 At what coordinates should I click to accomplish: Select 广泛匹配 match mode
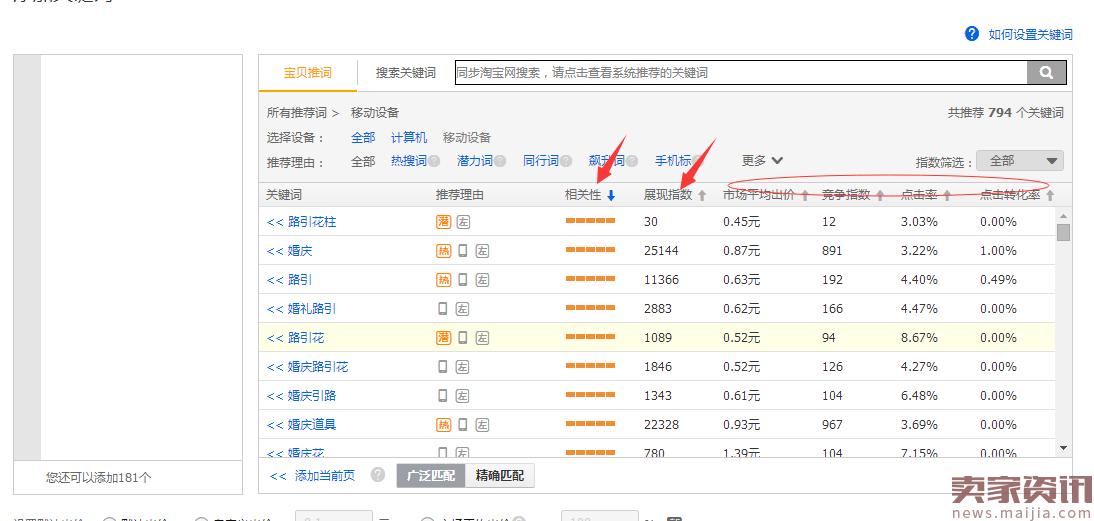pos(431,476)
